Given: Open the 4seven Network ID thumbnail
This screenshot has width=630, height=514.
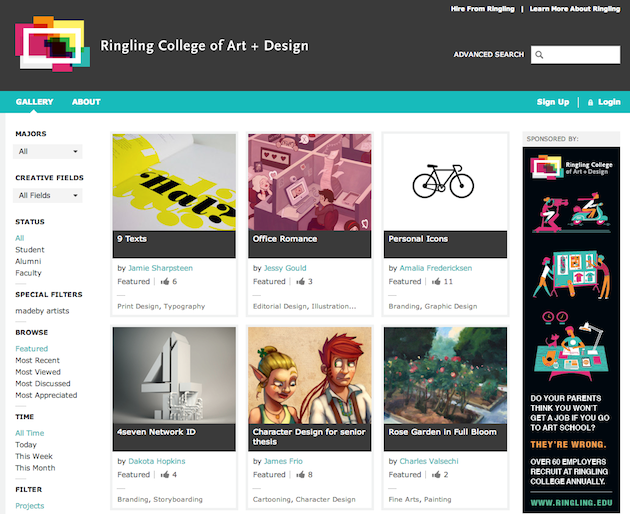Looking at the screenshot, I should tap(174, 375).
